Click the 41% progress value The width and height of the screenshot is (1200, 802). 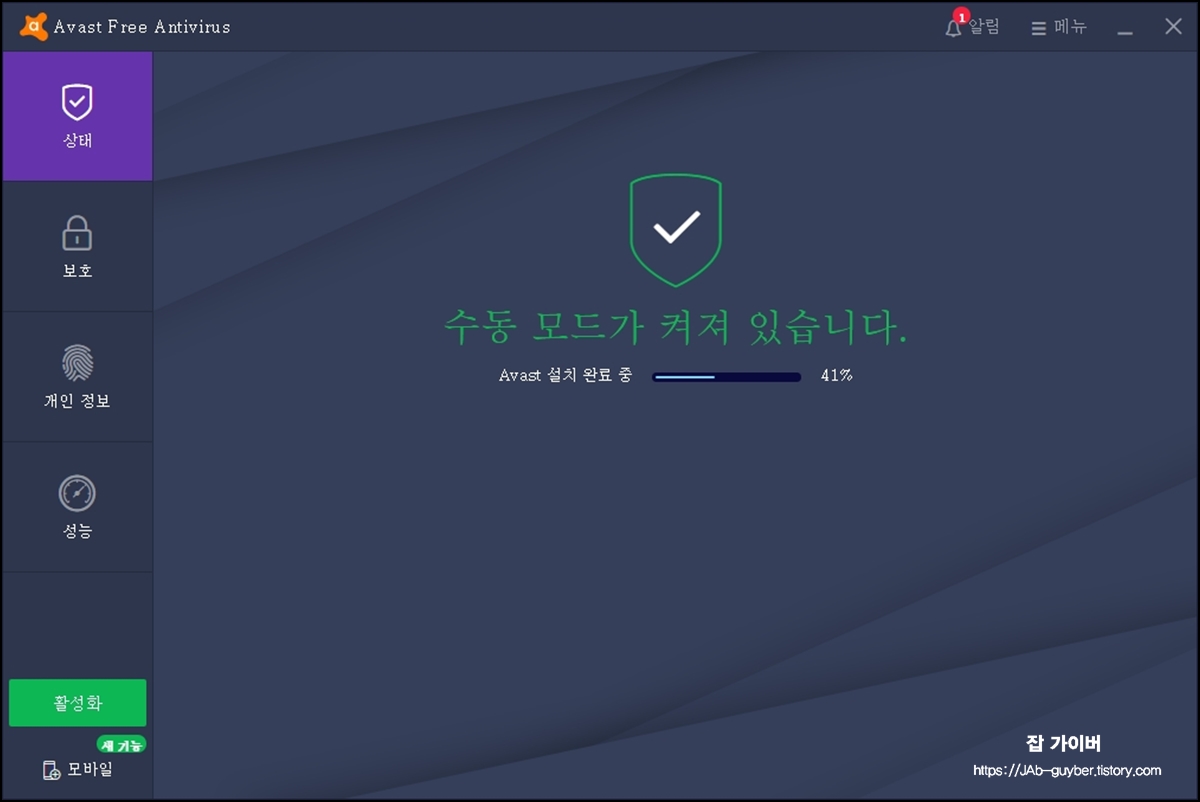tap(836, 376)
